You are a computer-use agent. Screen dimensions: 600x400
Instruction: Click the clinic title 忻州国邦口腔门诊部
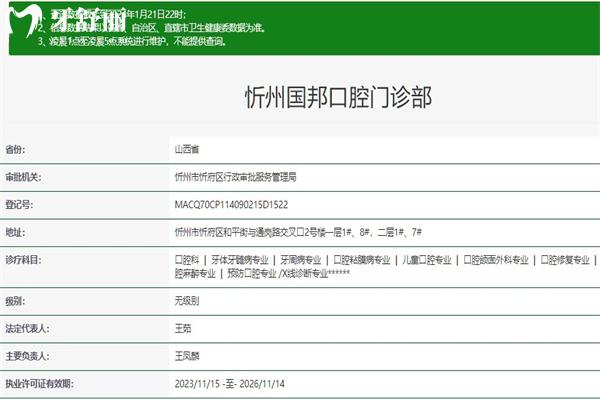[338, 97]
